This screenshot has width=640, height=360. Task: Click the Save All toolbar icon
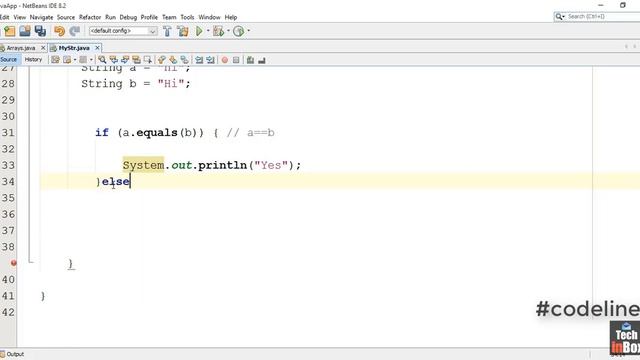pos(40,31)
